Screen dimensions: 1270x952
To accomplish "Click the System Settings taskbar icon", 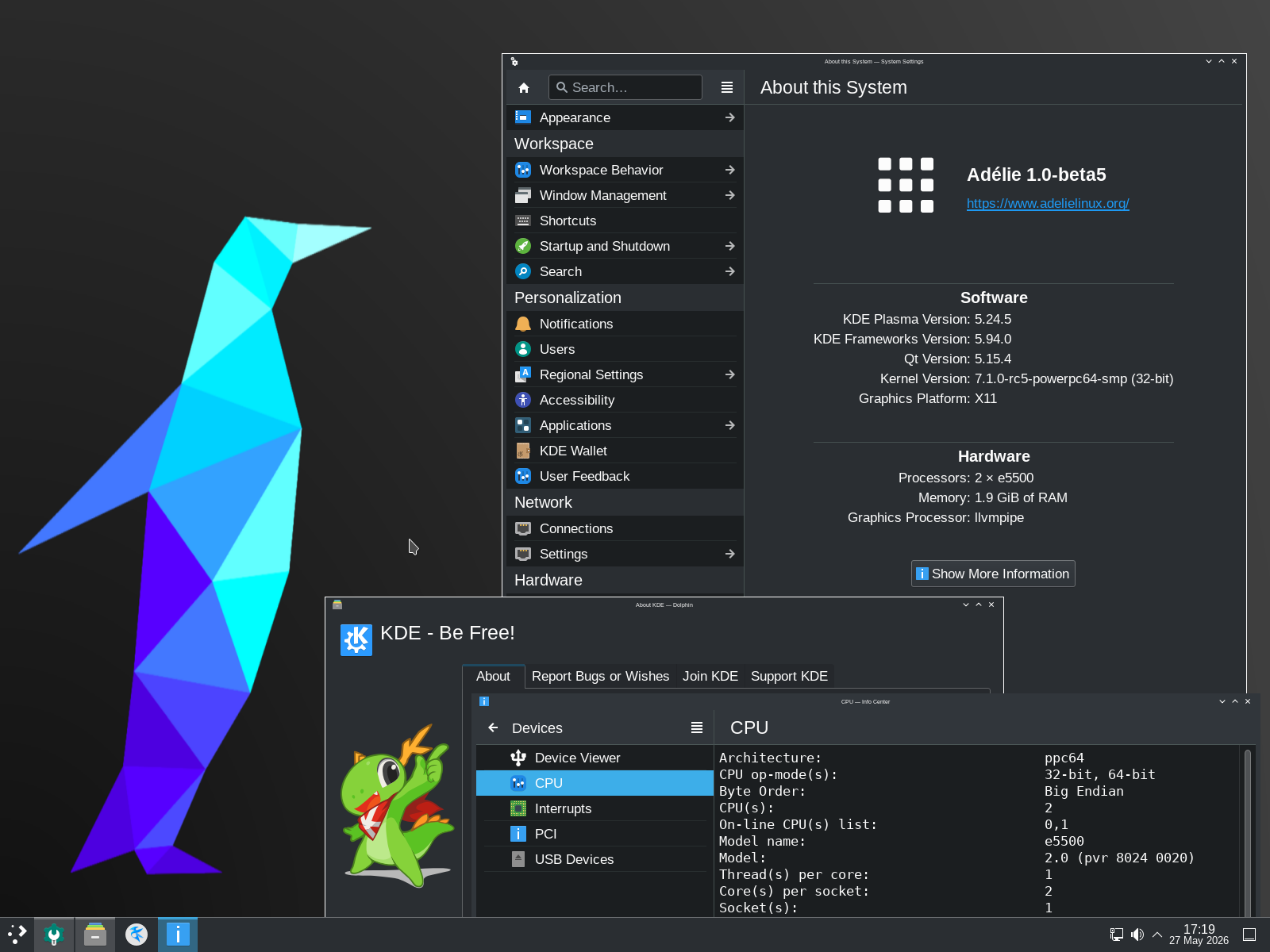I will [x=54, y=935].
